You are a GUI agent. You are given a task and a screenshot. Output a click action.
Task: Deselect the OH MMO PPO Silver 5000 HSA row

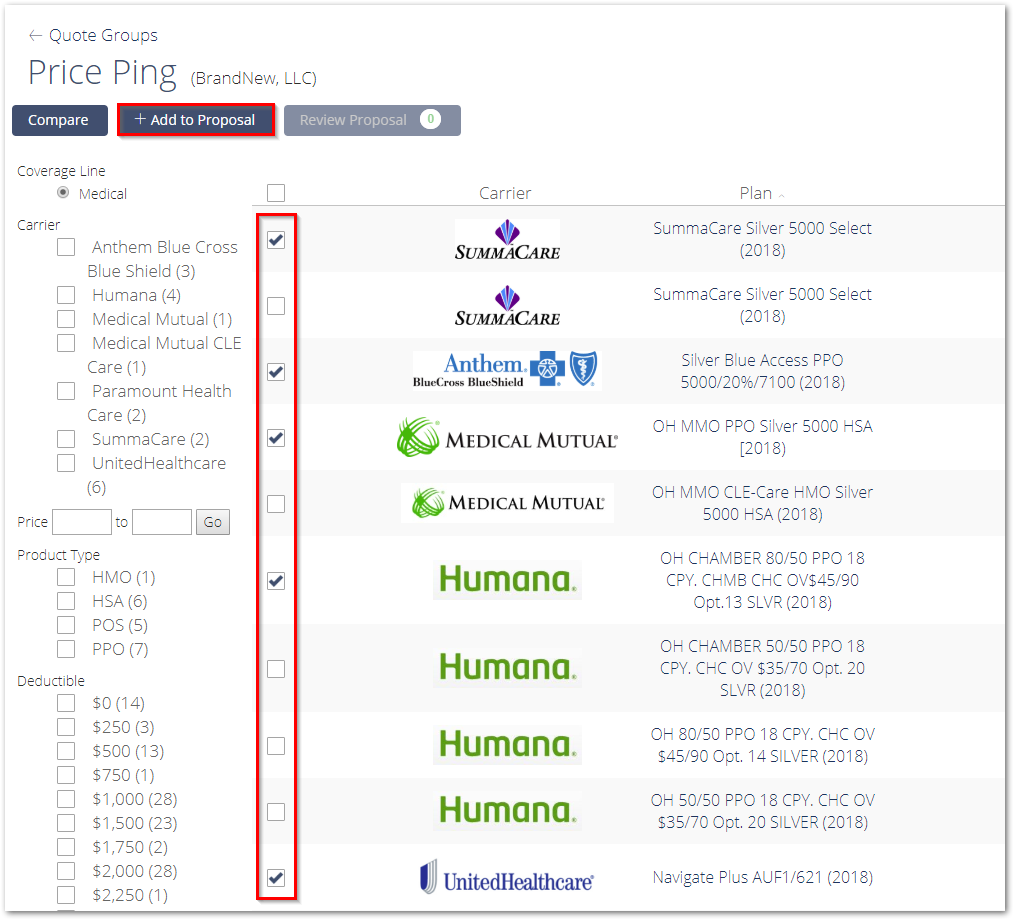[x=276, y=438]
